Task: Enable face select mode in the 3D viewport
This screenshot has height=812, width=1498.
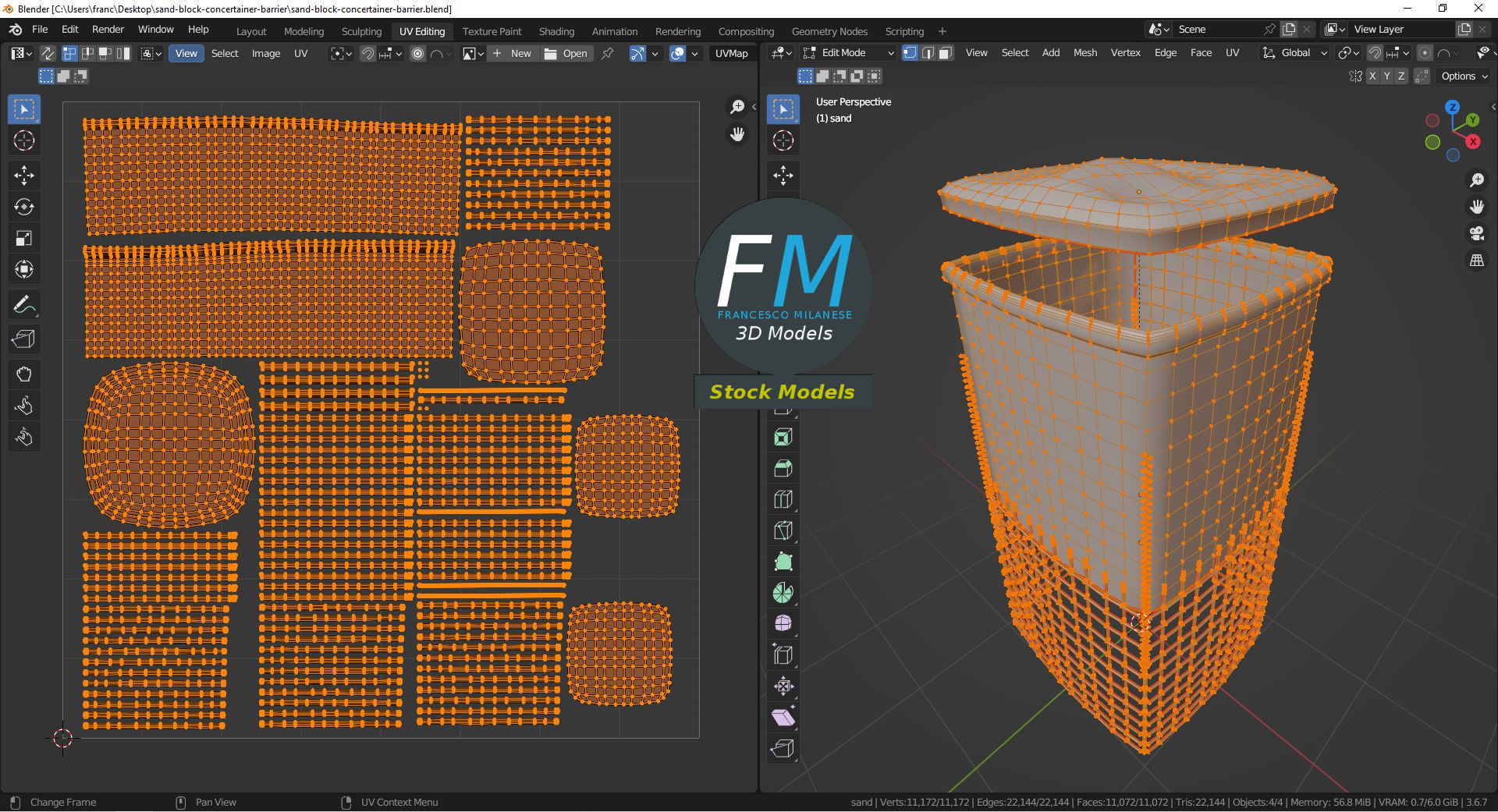Action: 945,53
